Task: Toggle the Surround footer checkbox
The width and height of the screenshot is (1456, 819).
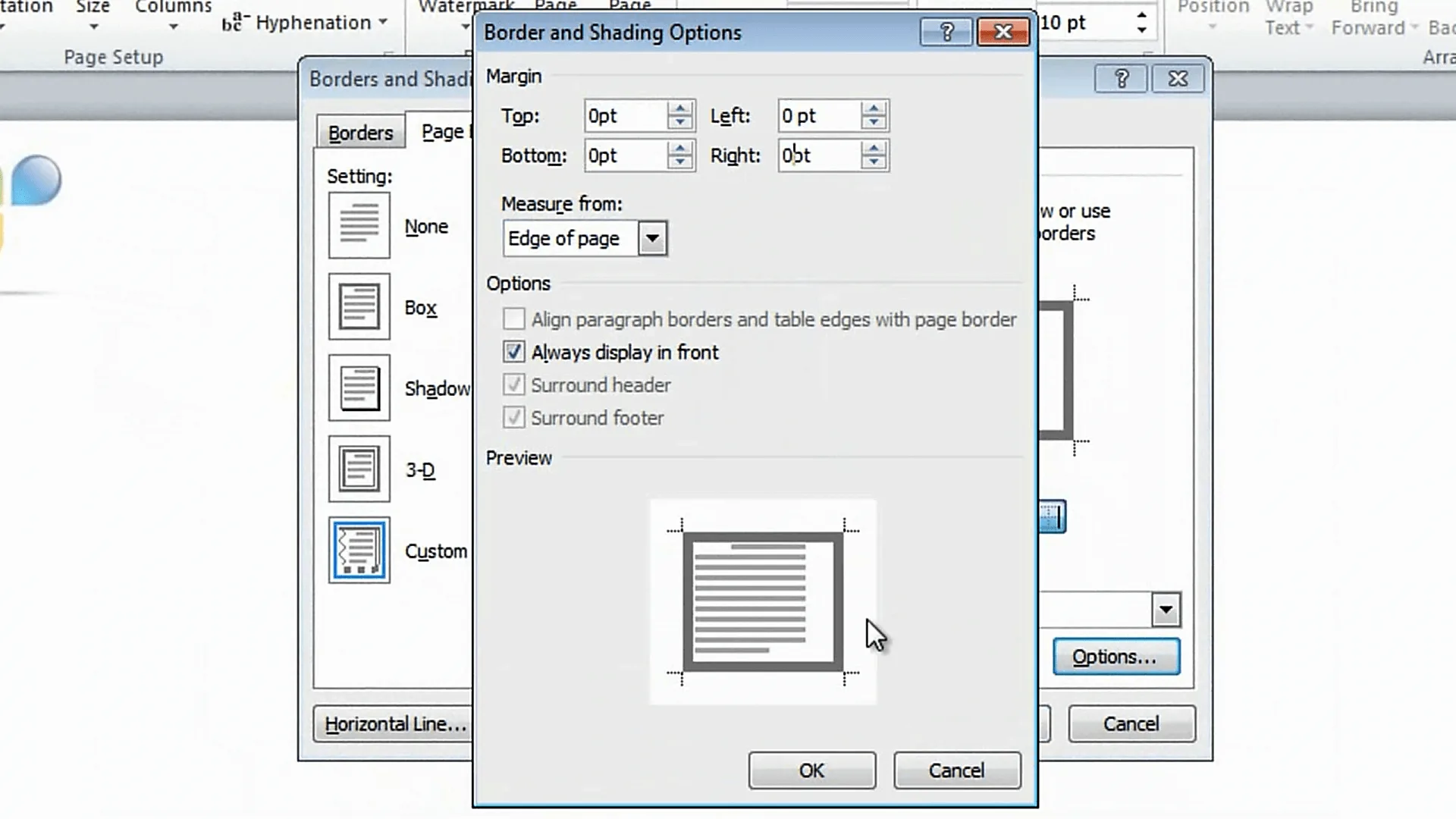Action: click(513, 417)
